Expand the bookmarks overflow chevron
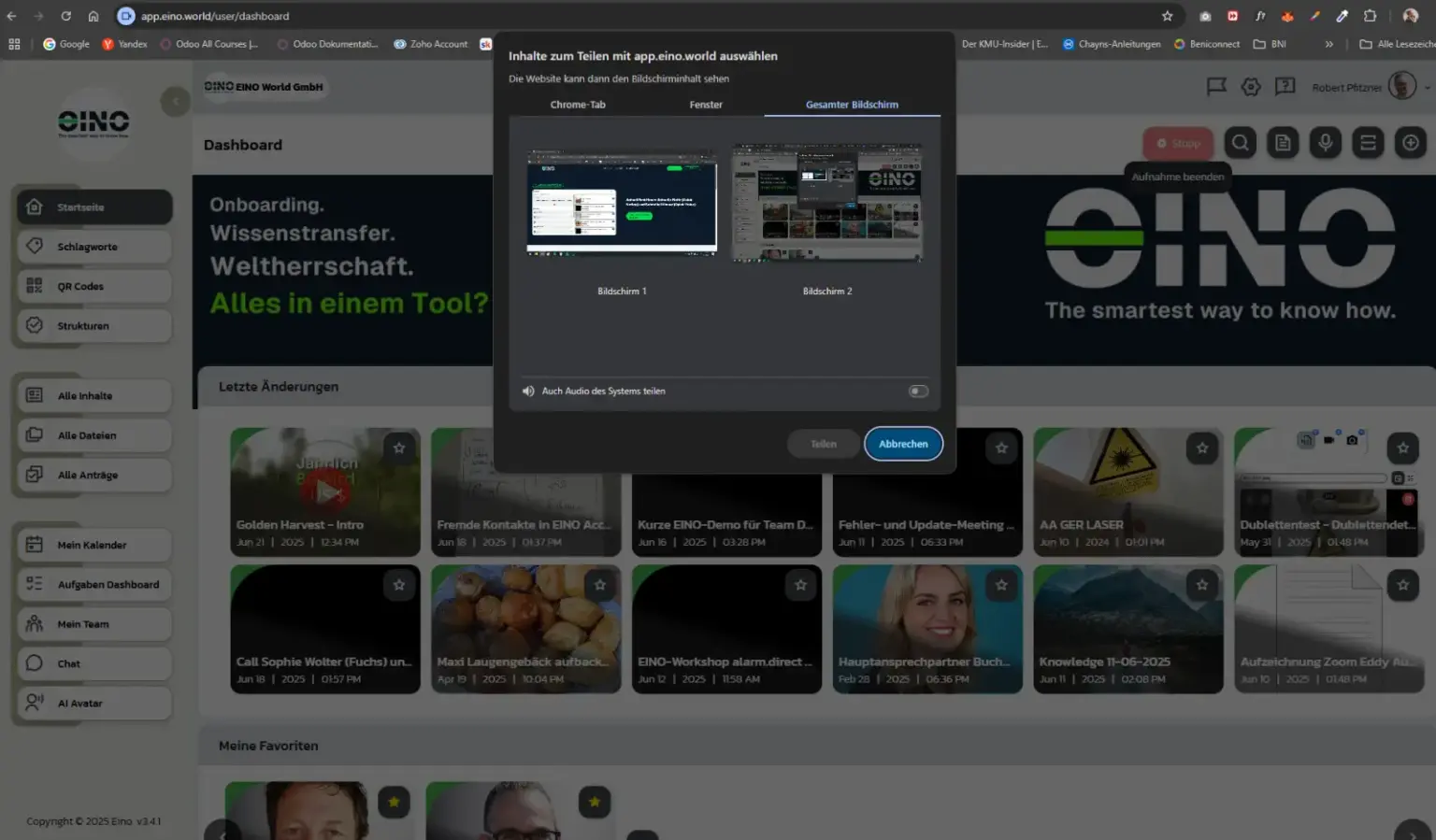The image size is (1436, 840). coord(1328,44)
